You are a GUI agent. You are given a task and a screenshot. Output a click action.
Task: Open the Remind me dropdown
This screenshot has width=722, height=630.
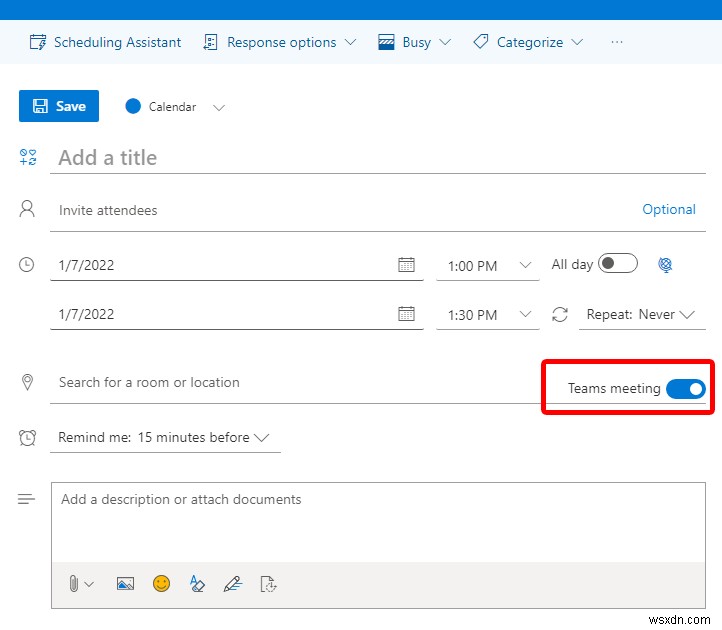tap(165, 438)
